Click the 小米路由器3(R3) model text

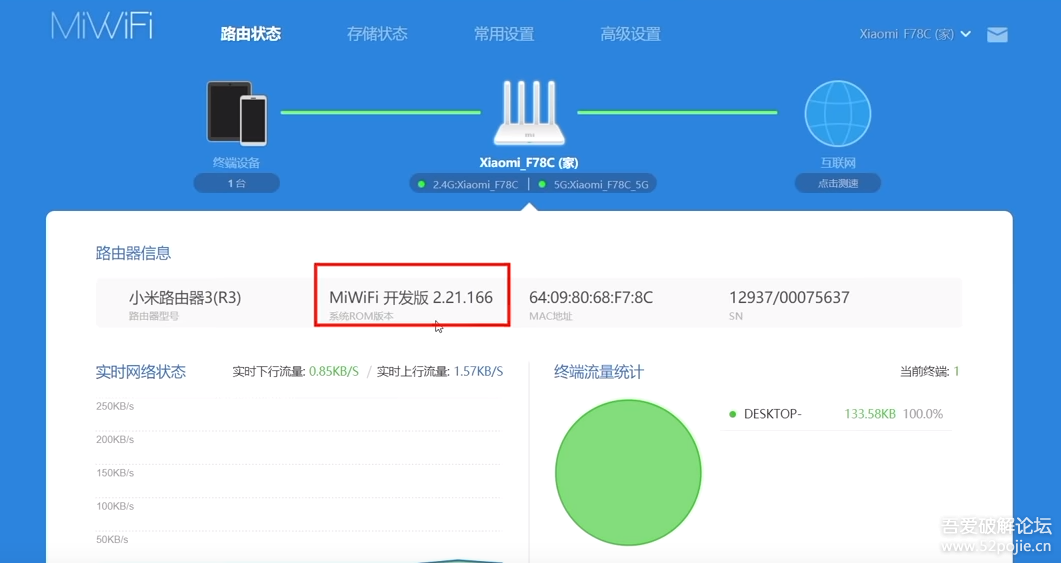(x=185, y=297)
